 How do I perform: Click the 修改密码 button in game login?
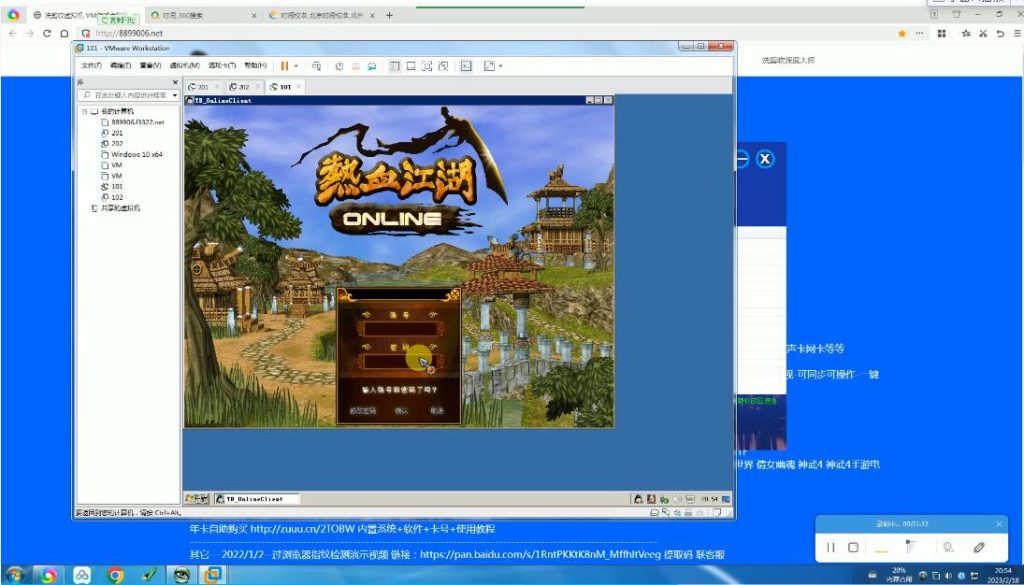point(362,411)
